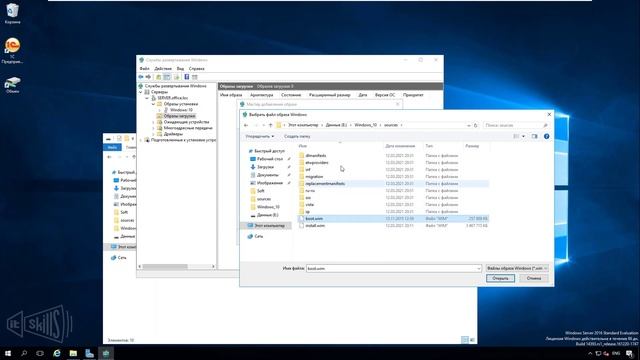The width and height of the screenshot is (640, 360).
Task: Click Создать папку in the file dialog
Action: click(297, 136)
